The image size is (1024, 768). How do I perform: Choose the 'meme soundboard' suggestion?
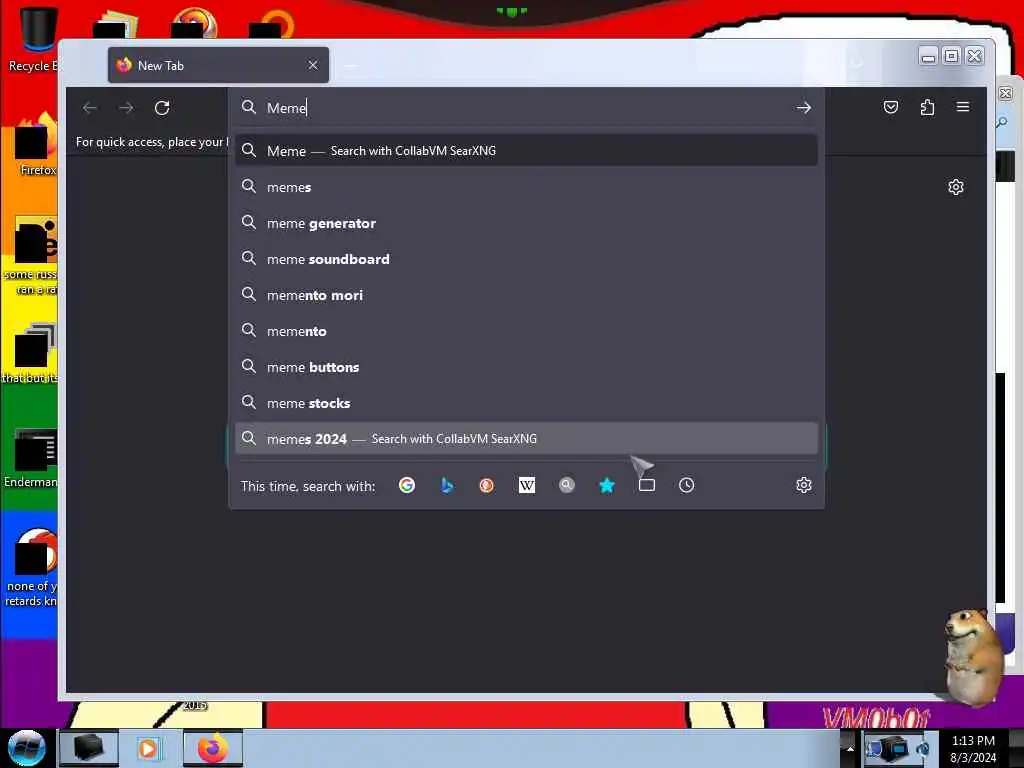526,259
